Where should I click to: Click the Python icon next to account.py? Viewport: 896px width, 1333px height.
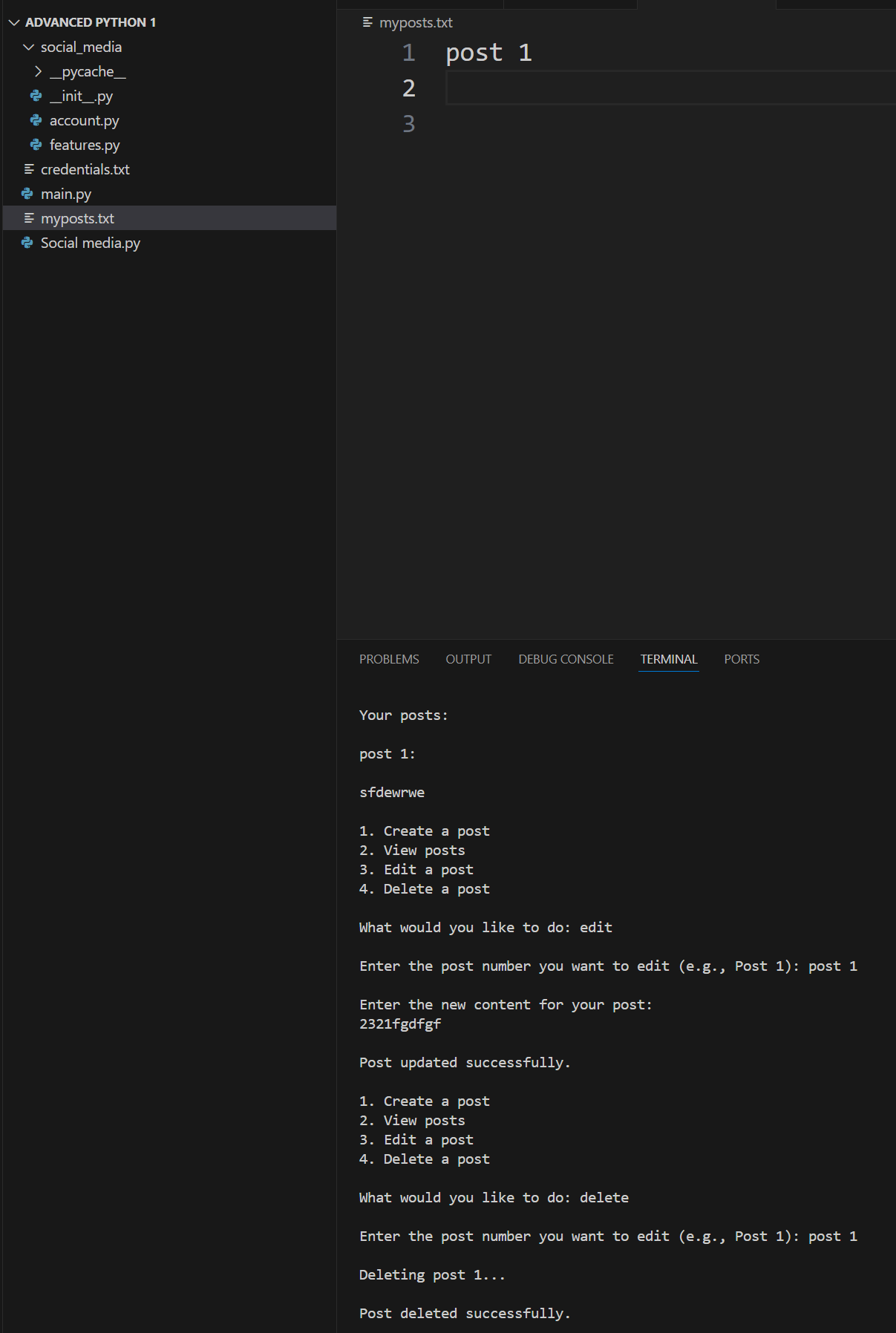tap(36, 120)
